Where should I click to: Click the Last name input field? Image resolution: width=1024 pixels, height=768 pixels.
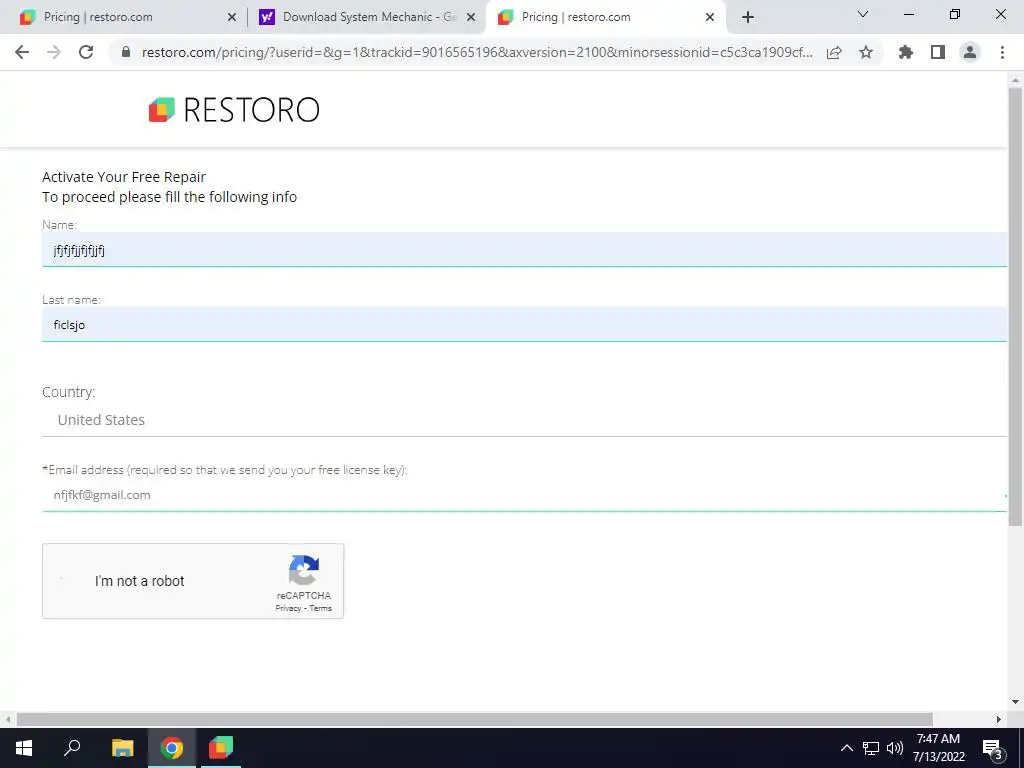coord(524,325)
